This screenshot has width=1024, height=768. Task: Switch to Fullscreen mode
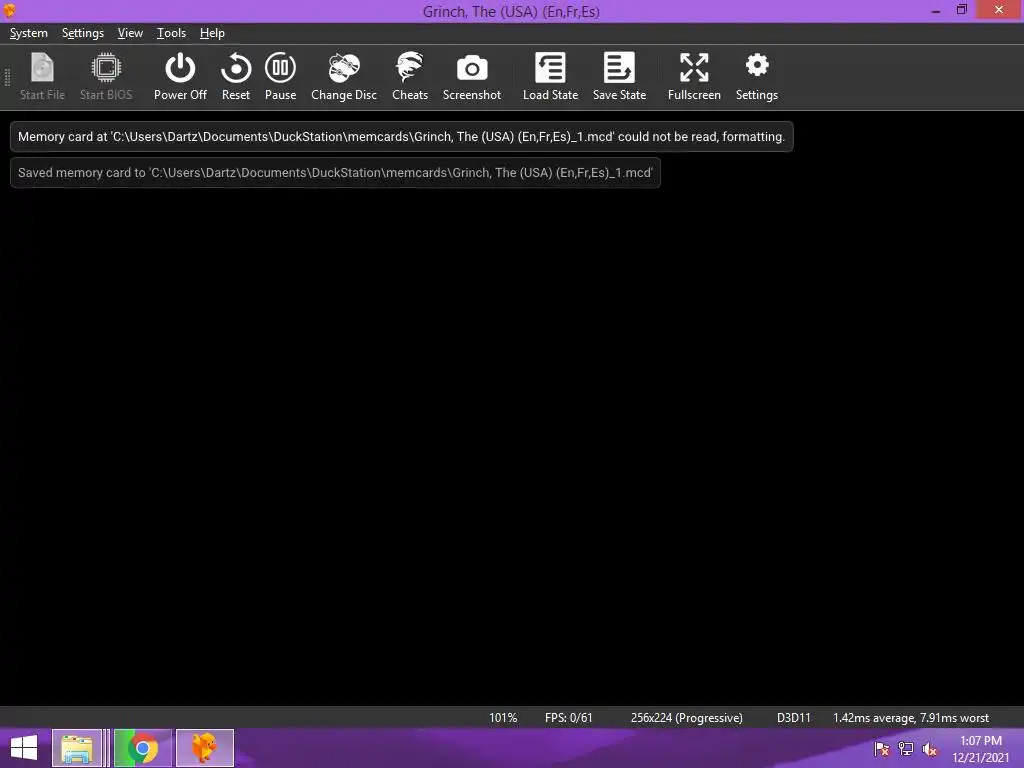pyautogui.click(x=694, y=76)
